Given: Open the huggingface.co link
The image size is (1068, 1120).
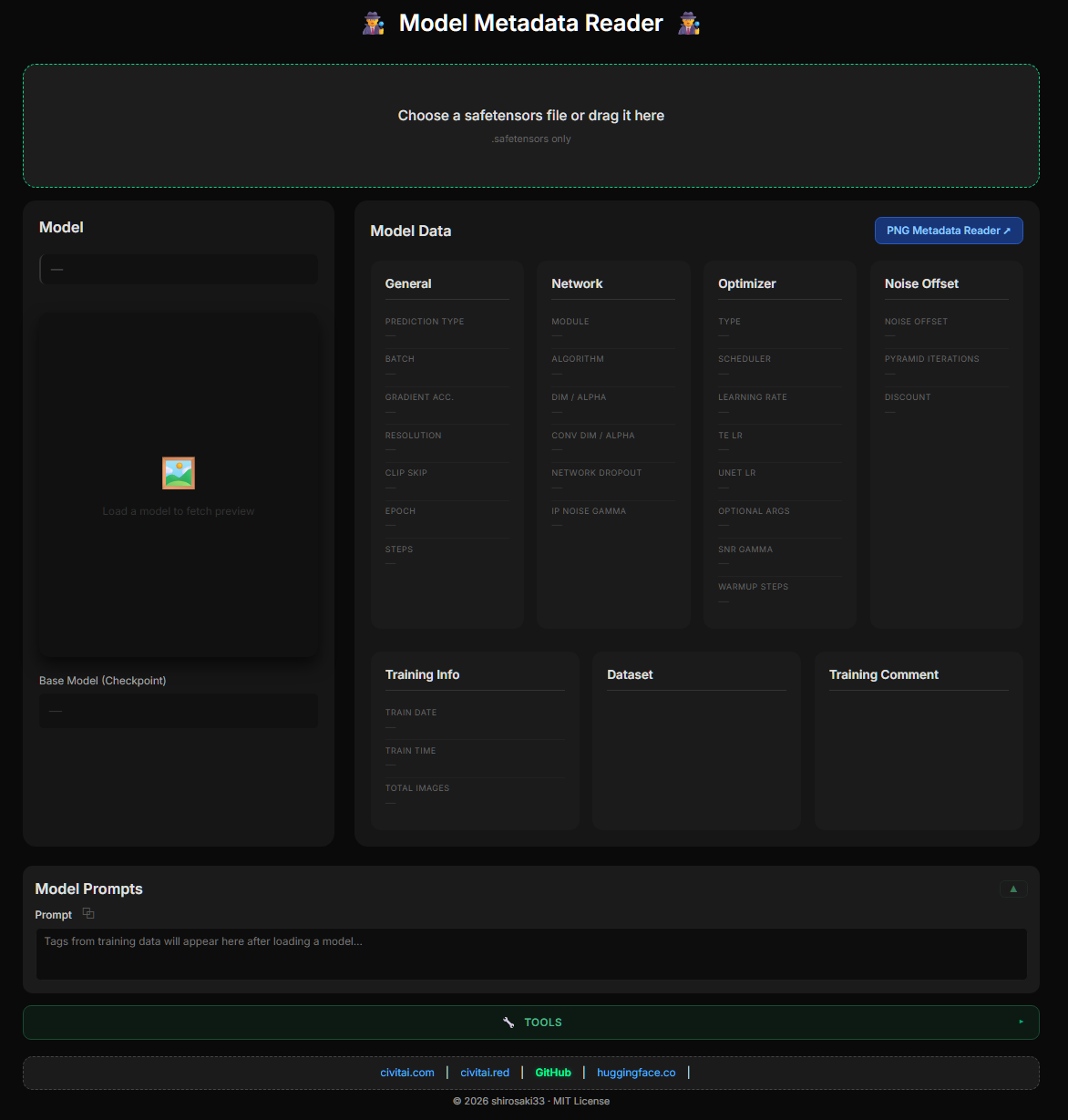Looking at the screenshot, I should (636, 1073).
